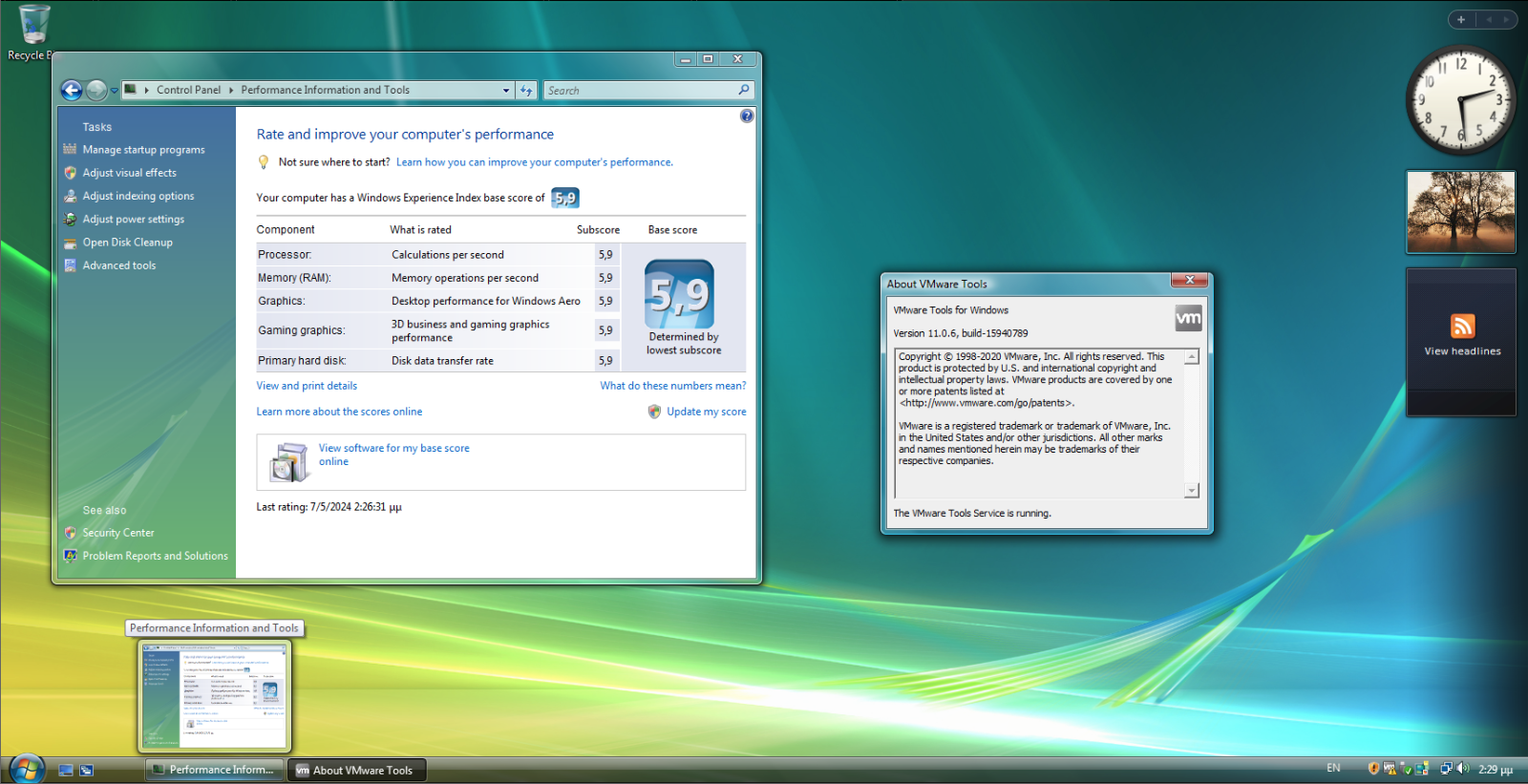Viewport: 1528px width, 784px height.
Task: Select the Memory (RAM) row label
Action: pyautogui.click(x=294, y=278)
